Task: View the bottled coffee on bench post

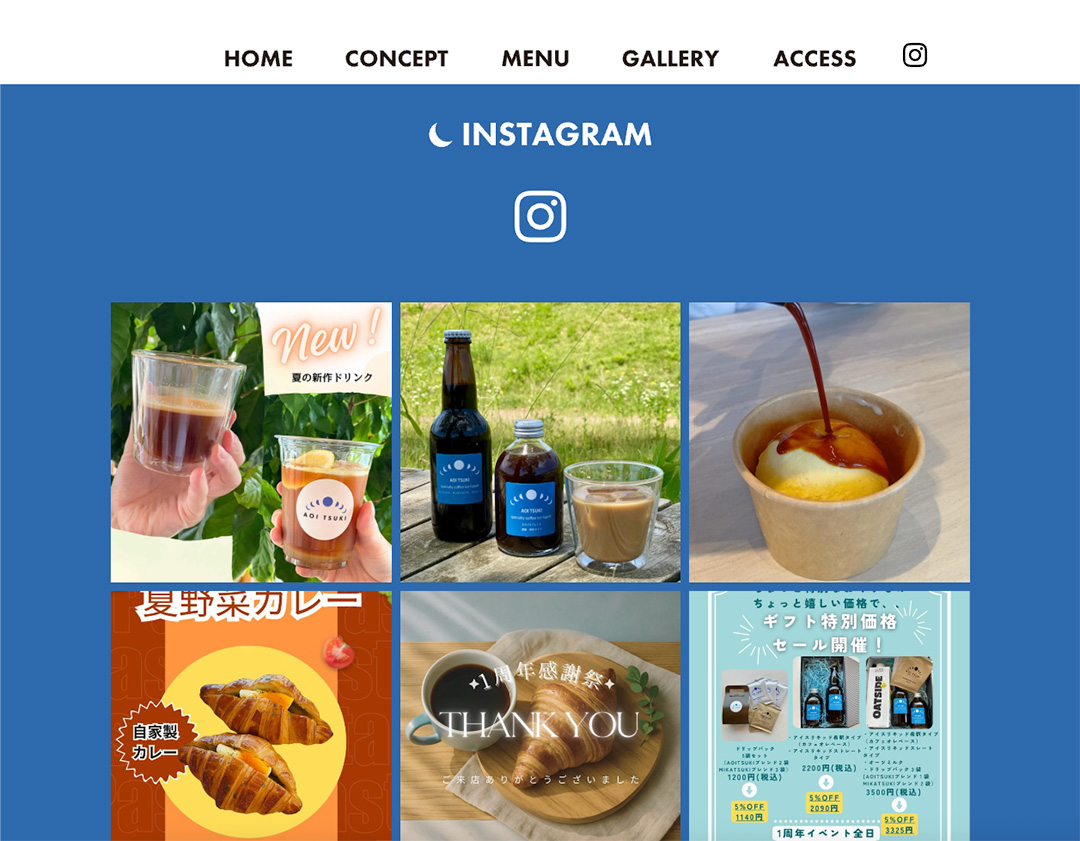Action: [x=540, y=442]
